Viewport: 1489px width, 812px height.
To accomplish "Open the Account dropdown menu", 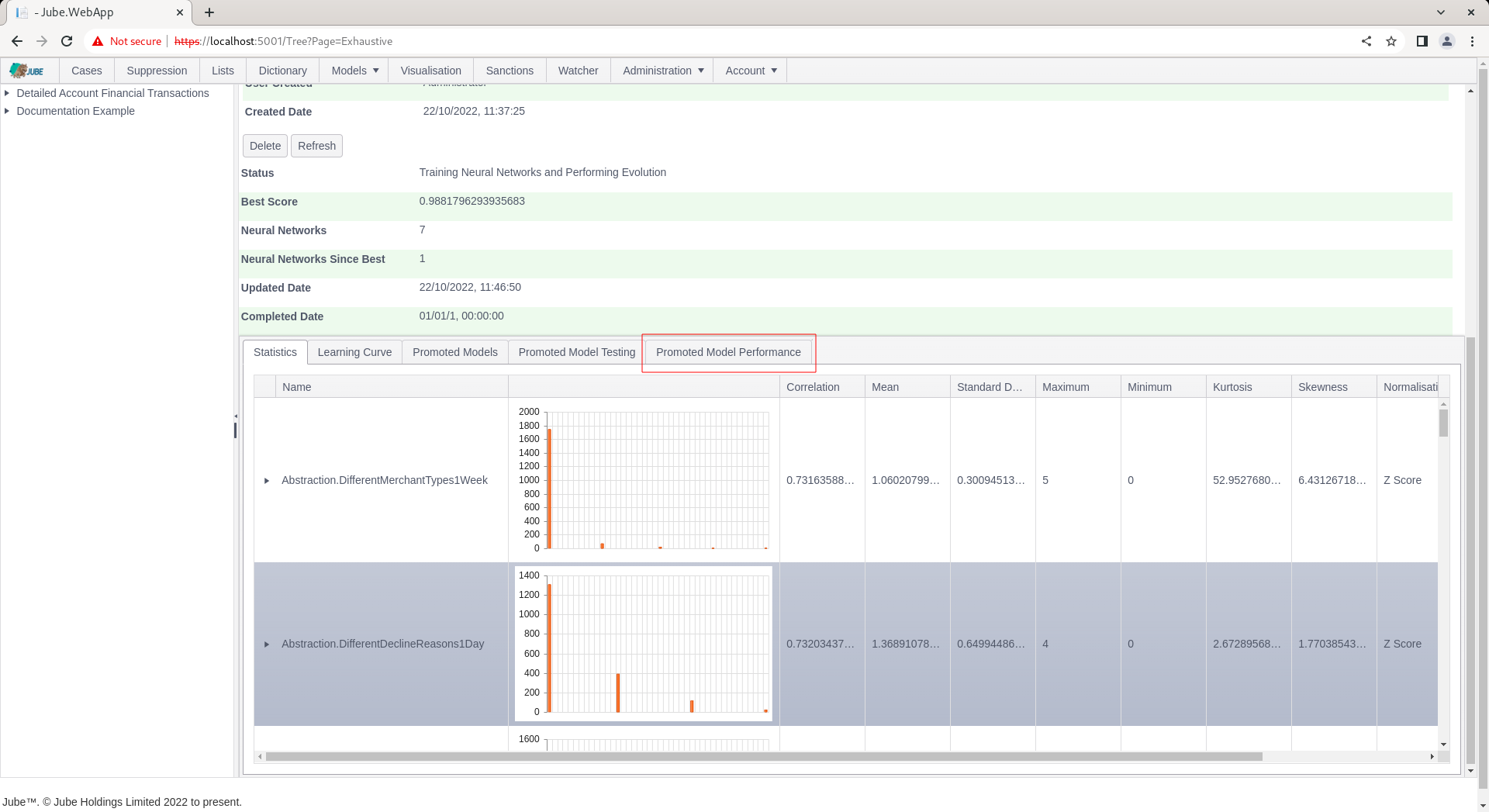I will pyautogui.click(x=751, y=71).
